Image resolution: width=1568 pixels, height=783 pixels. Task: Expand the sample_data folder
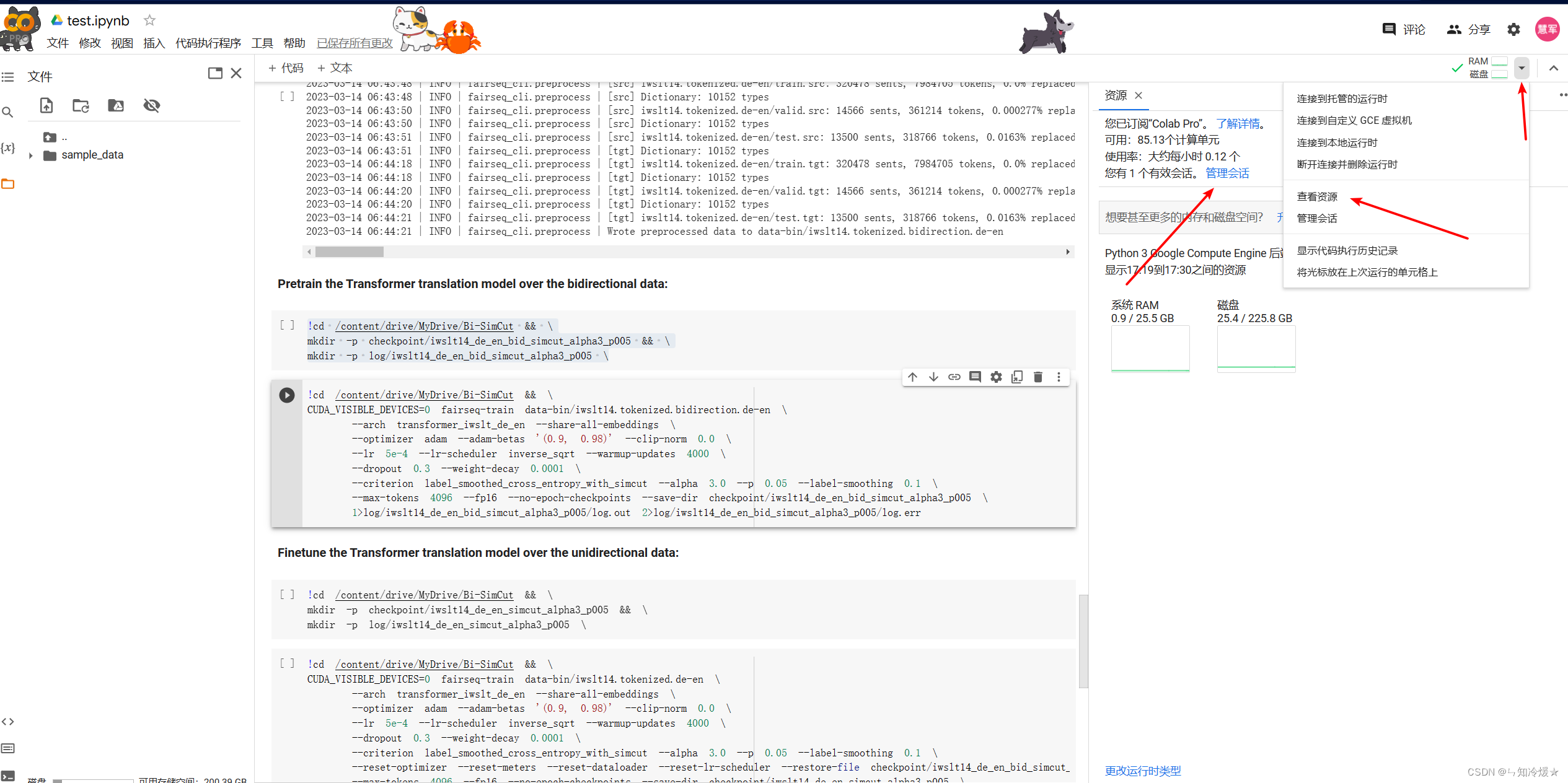pos(31,155)
